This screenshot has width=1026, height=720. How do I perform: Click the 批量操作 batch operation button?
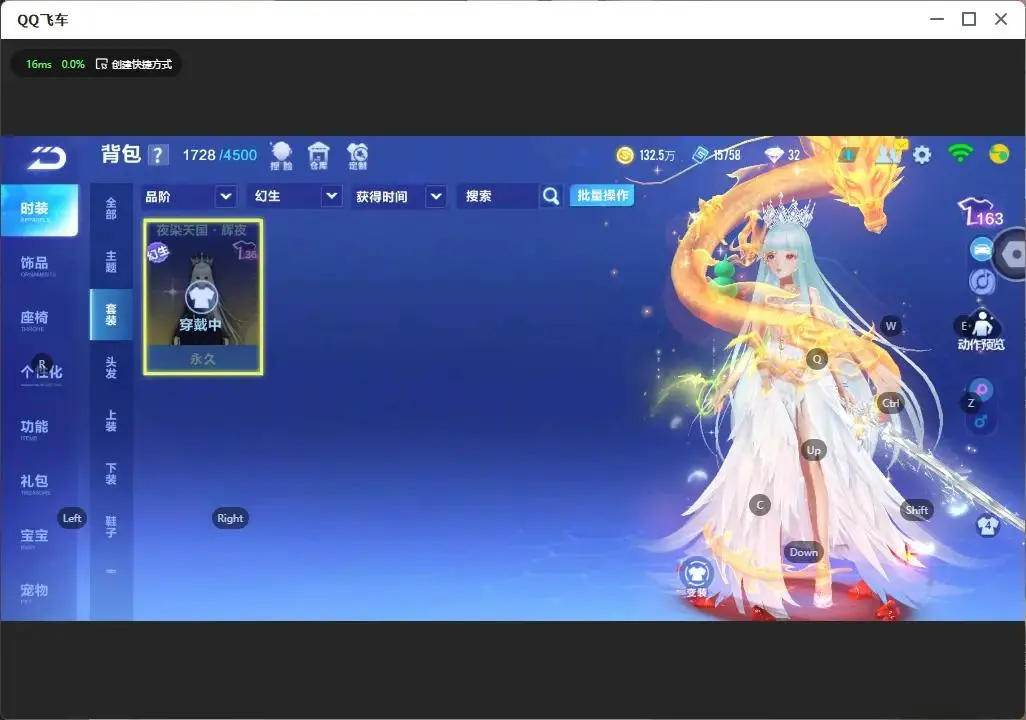click(602, 195)
